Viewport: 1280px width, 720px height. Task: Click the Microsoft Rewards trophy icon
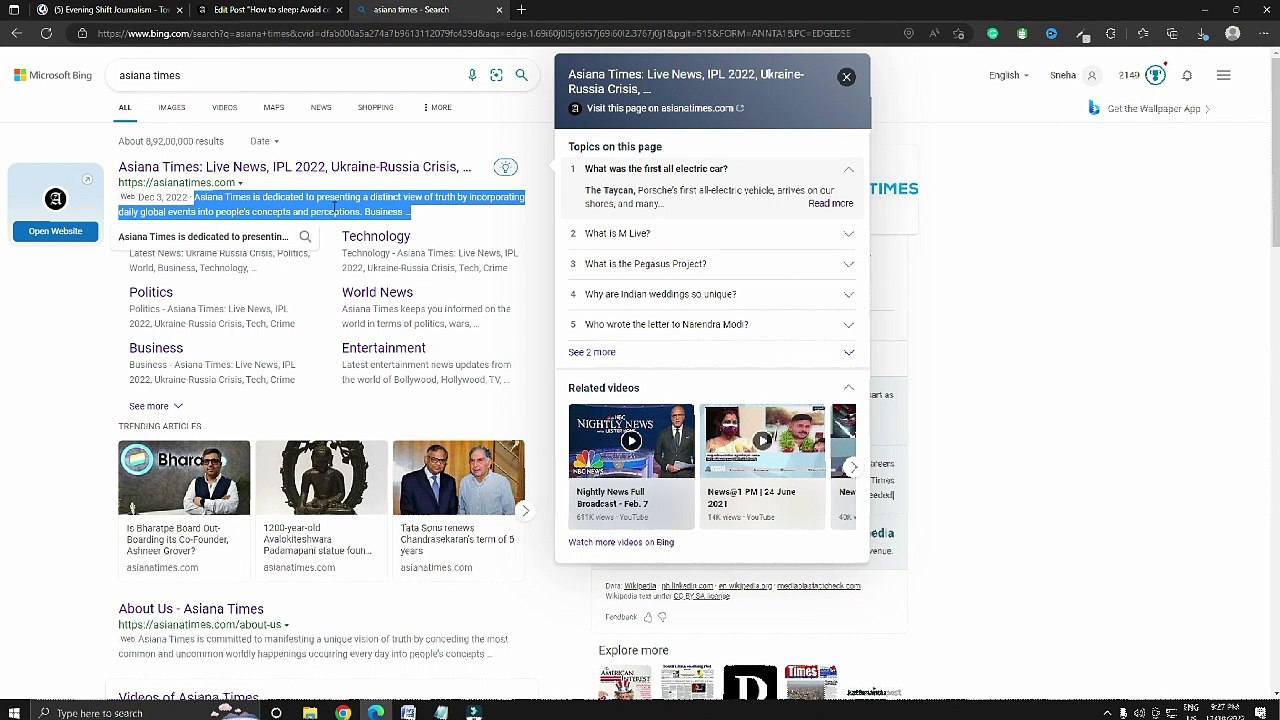[1156, 75]
